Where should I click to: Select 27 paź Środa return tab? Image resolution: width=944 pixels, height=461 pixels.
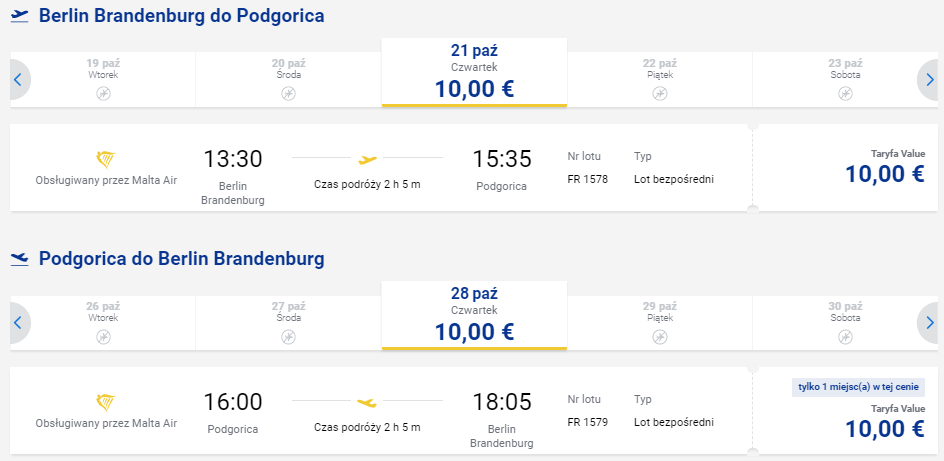click(x=288, y=323)
